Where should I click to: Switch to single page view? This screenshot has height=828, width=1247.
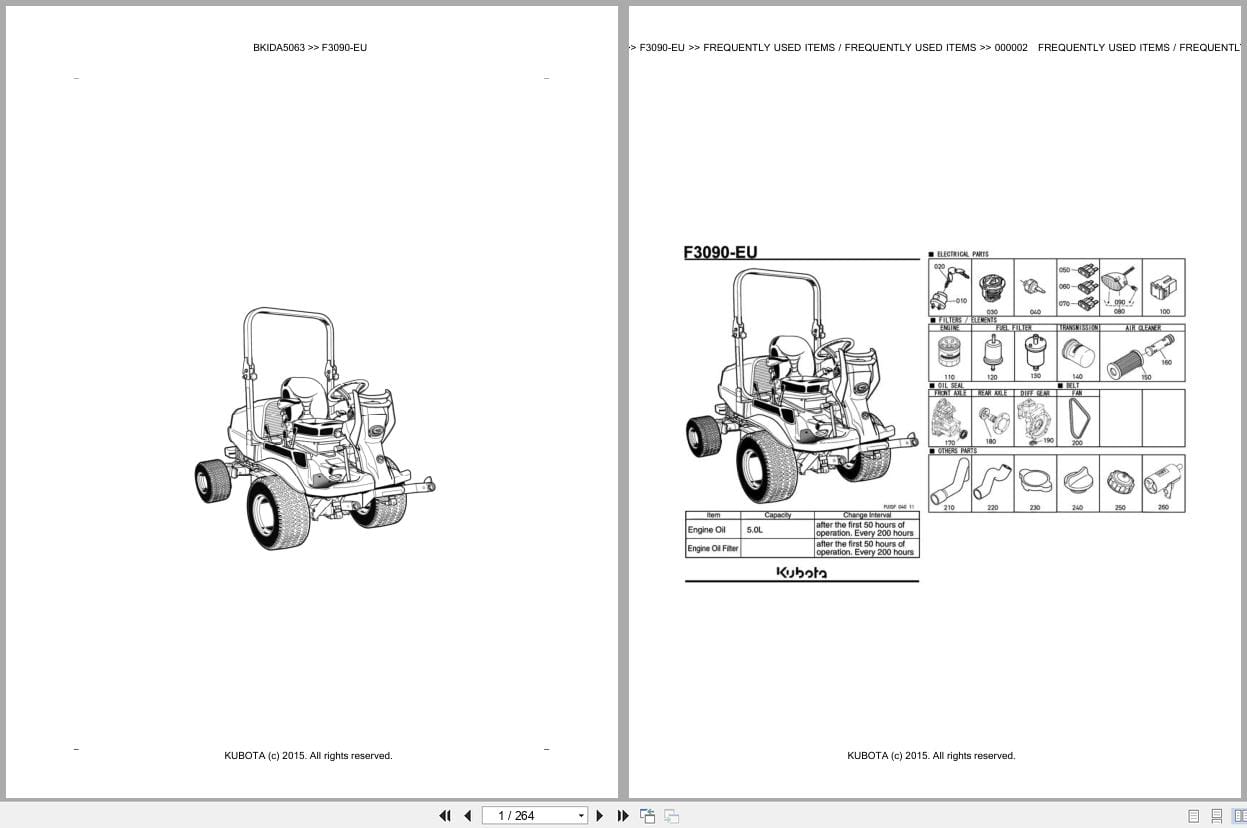click(1194, 816)
